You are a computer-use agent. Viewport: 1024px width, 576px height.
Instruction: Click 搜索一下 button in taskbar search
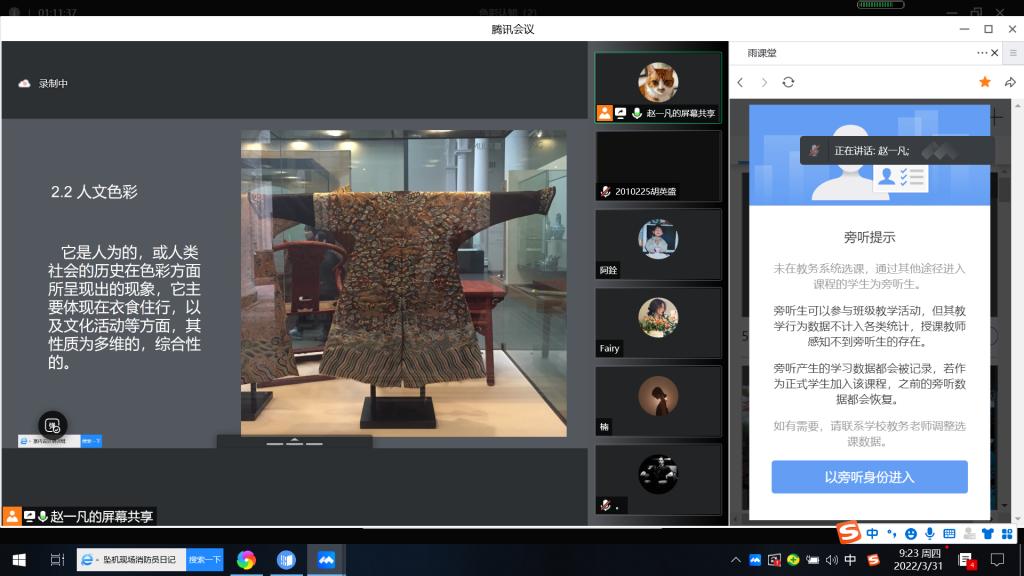(205, 559)
